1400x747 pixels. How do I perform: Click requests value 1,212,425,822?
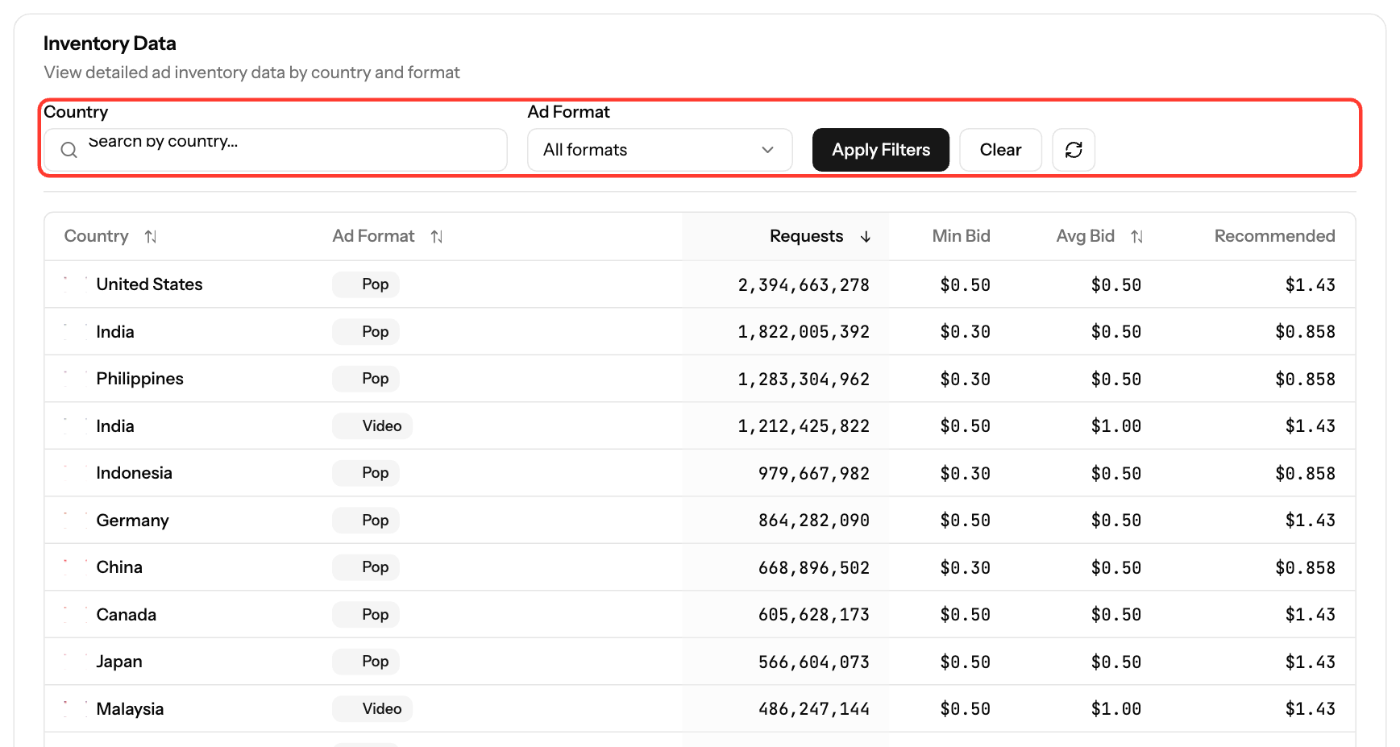tap(804, 426)
